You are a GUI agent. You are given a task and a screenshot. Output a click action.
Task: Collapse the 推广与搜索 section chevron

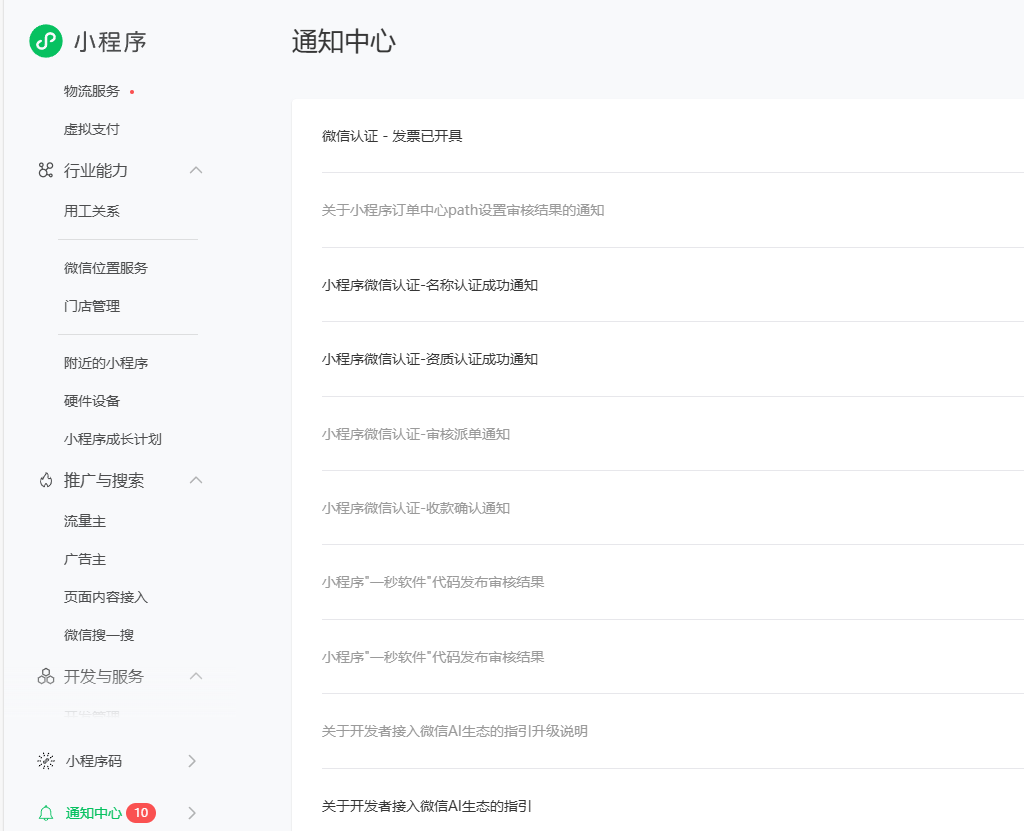pos(196,480)
